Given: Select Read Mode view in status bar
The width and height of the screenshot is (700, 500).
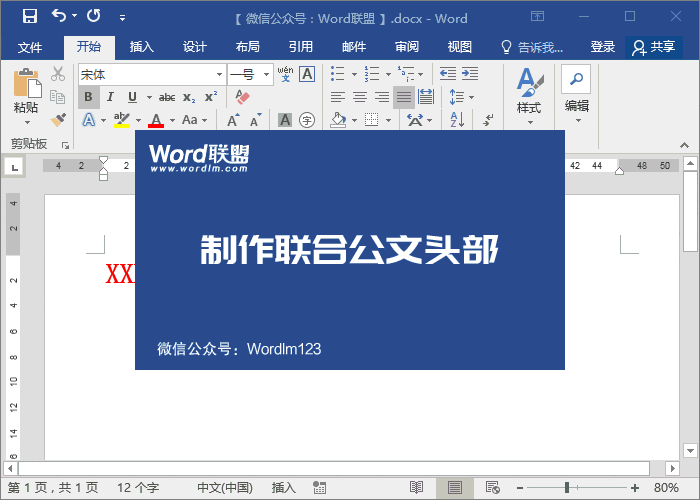Looking at the screenshot, I should [x=416, y=488].
